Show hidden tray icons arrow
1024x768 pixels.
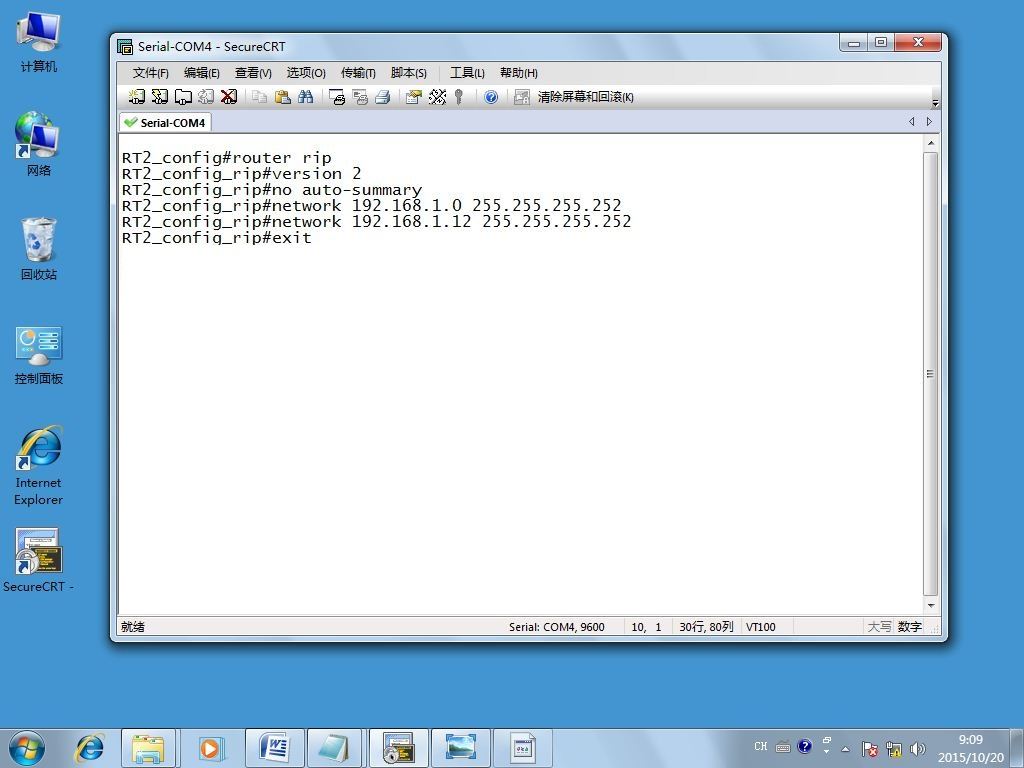point(845,749)
